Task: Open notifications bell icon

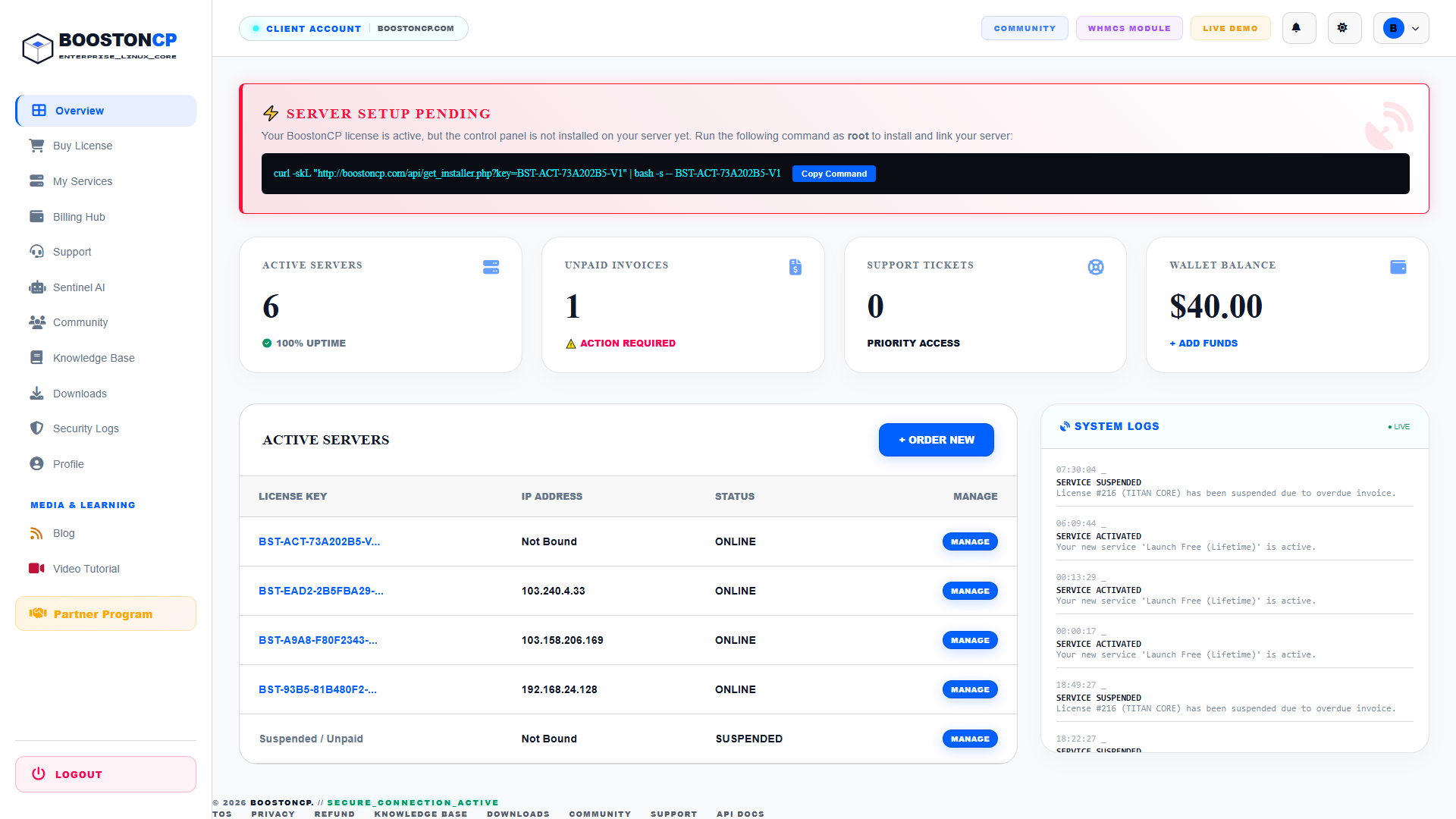Action: click(1299, 28)
